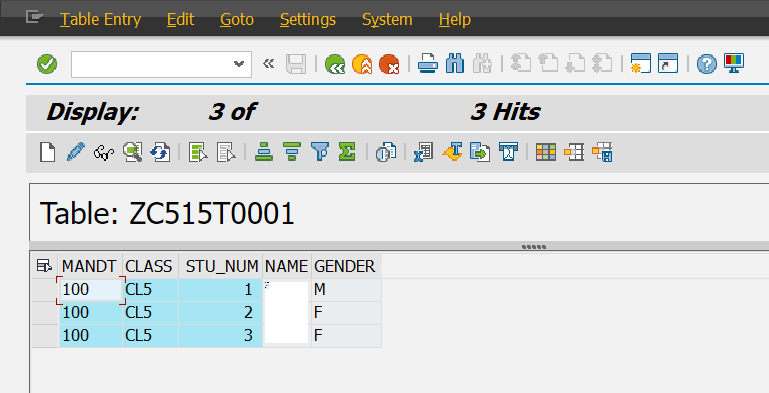Image resolution: width=769 pixels, height=393 pixels.
Task: Click the Display glasses icon
Action: [103, 153]
